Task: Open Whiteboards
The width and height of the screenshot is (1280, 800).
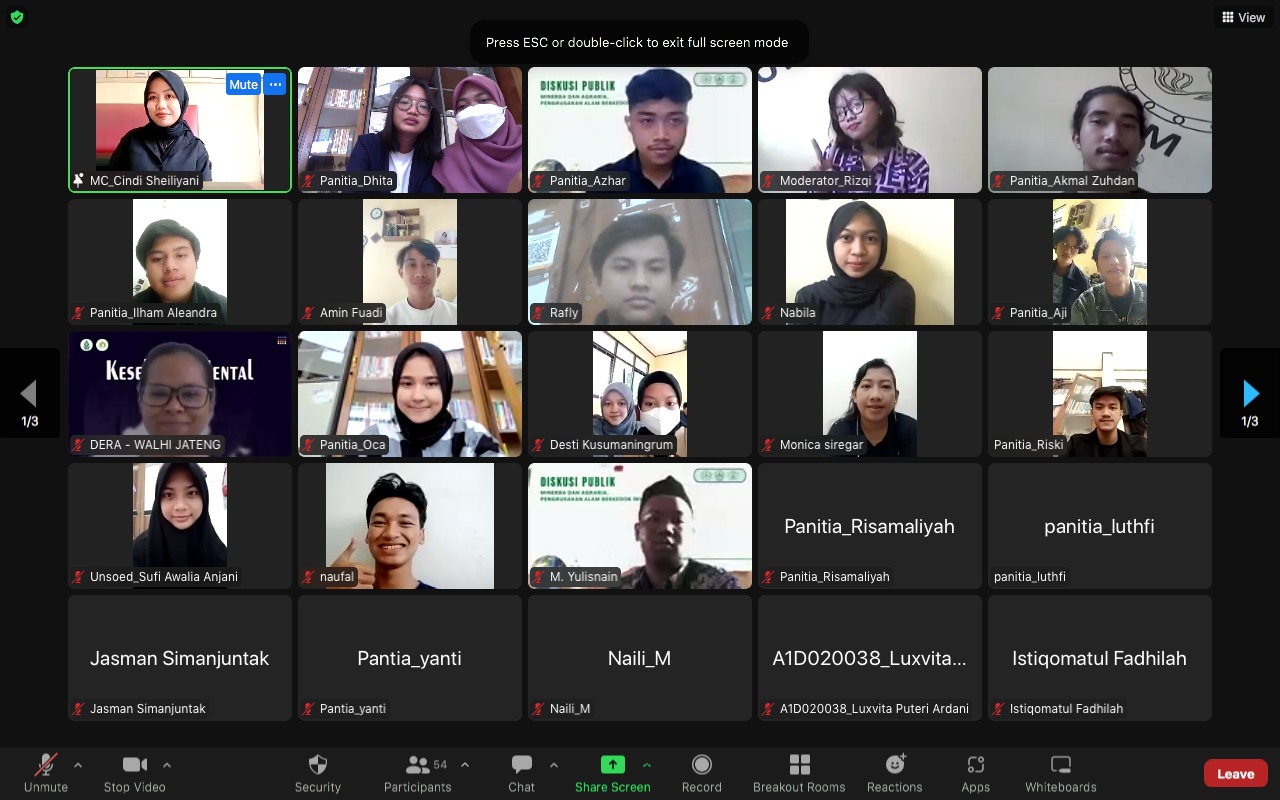Action: pos(1061,766)
